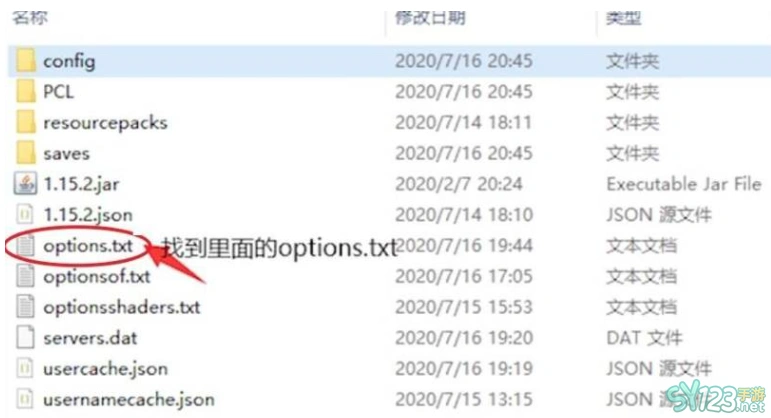771x418 pixels.
Task: Click the 2020/7/14 18:11 resourcepacks date
Action: [x=464, y=122]
